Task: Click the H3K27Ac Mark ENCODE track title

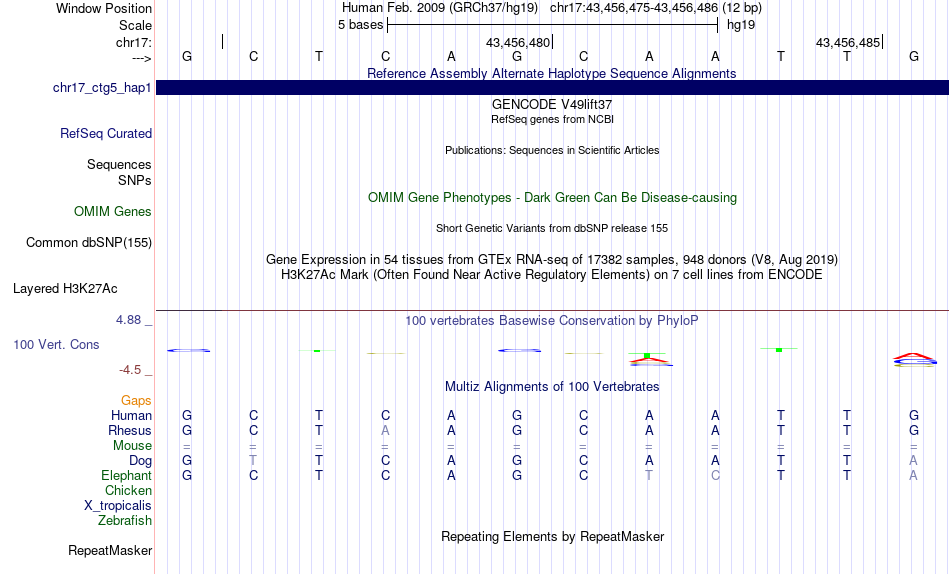Action: [x=552, y=275]
